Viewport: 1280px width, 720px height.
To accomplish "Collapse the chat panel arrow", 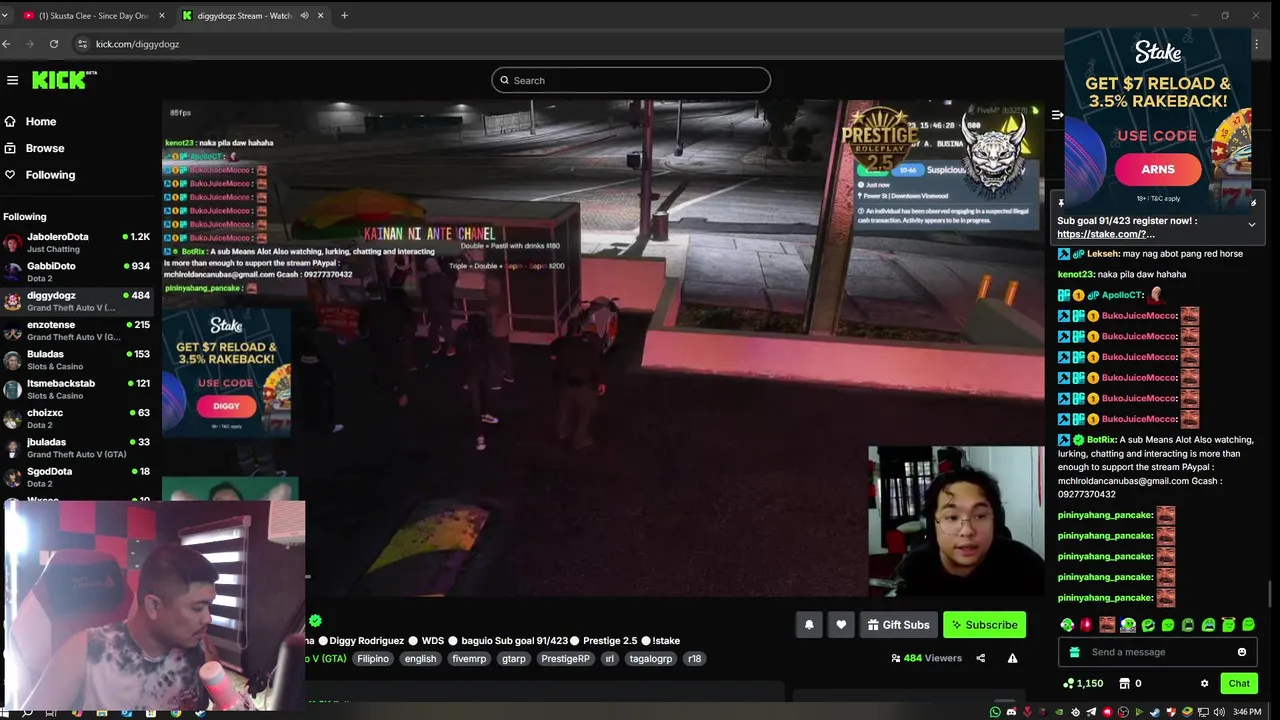I will coord(1057,115).
